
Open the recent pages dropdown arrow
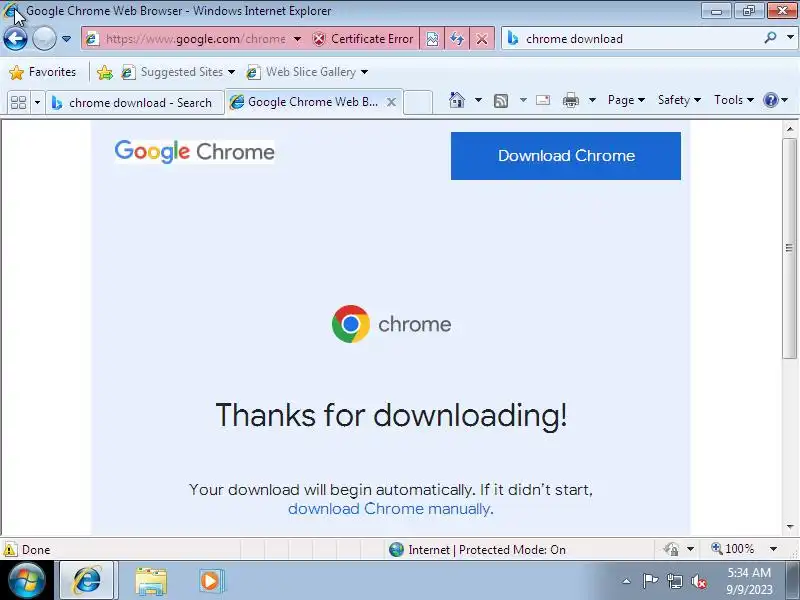coord(66,39)
